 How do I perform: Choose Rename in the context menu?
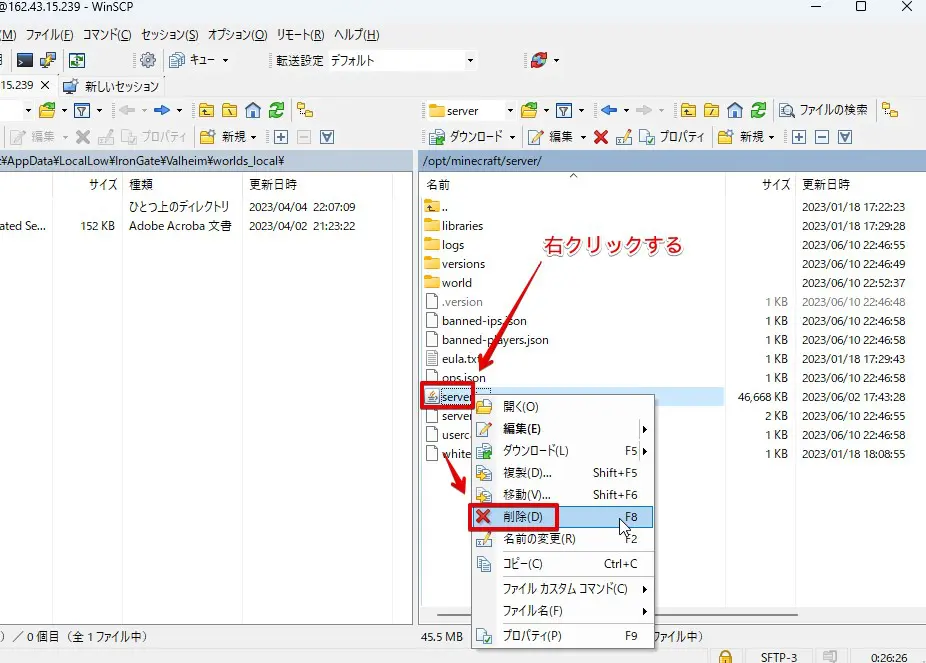point(539,539)
